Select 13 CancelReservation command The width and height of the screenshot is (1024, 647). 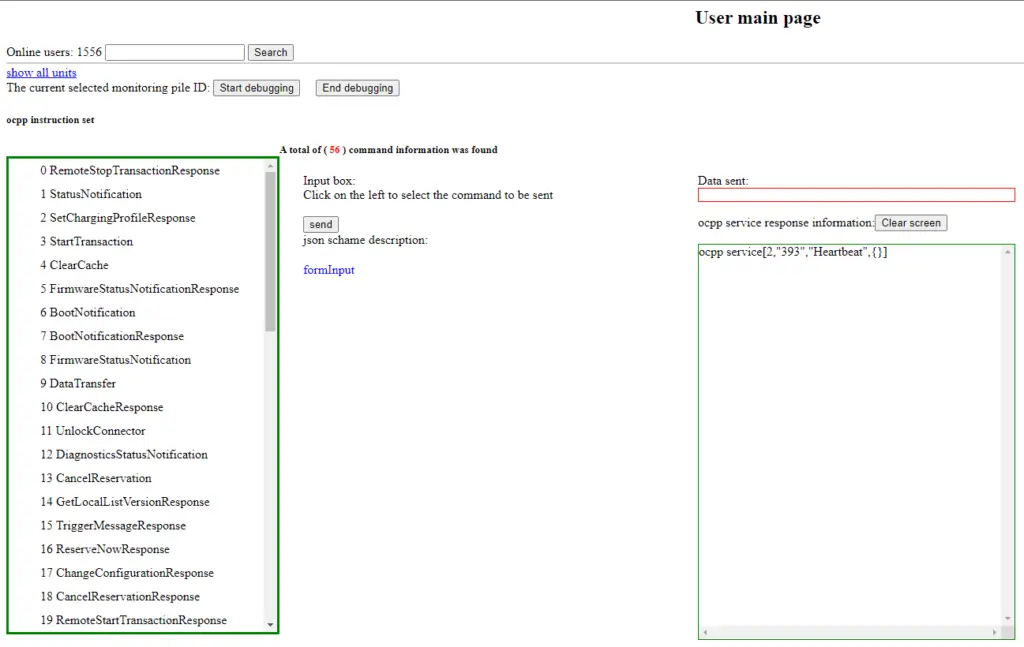pos(96,478)
